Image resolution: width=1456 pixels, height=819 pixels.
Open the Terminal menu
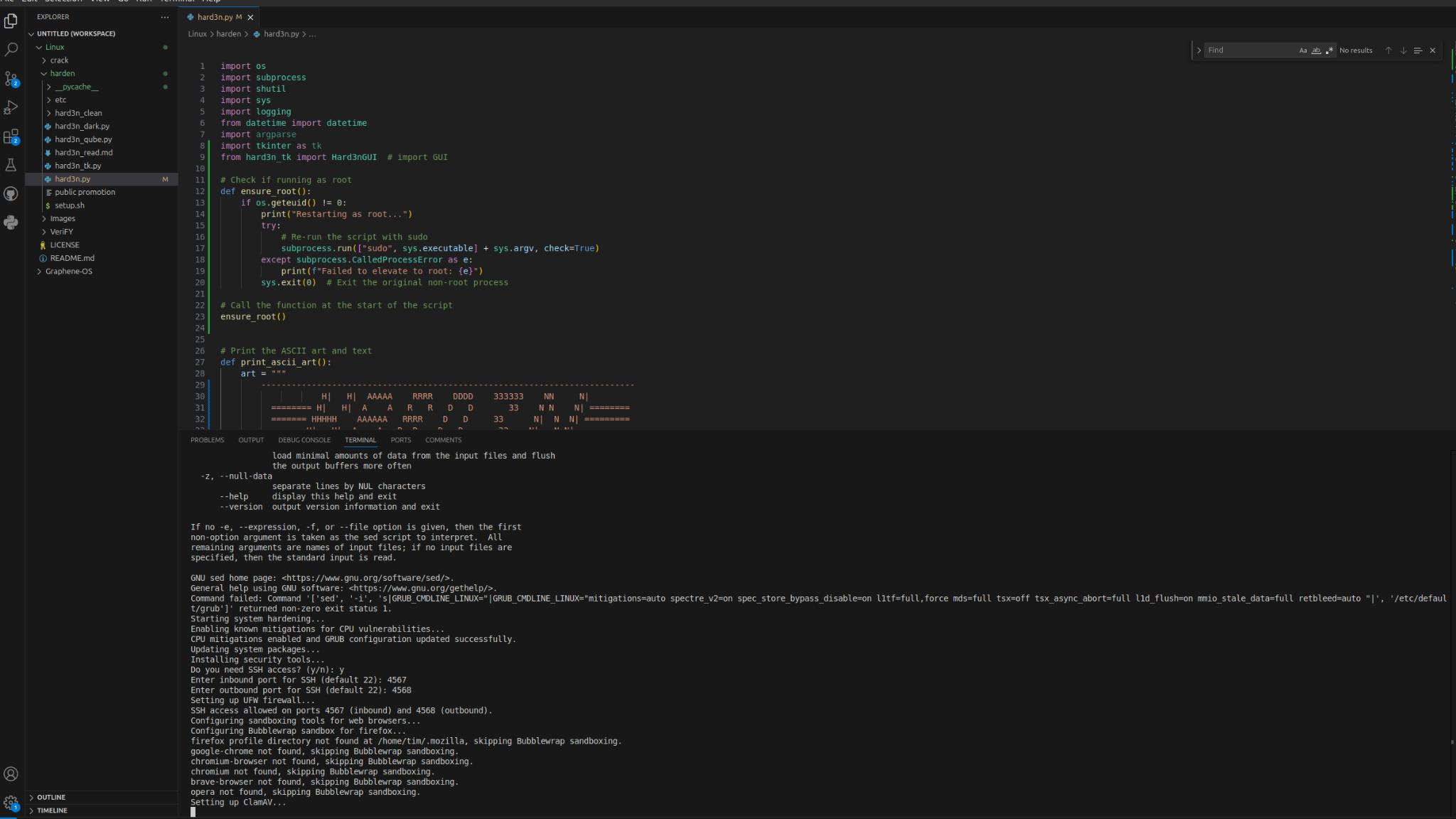click(x=171, y=1)
